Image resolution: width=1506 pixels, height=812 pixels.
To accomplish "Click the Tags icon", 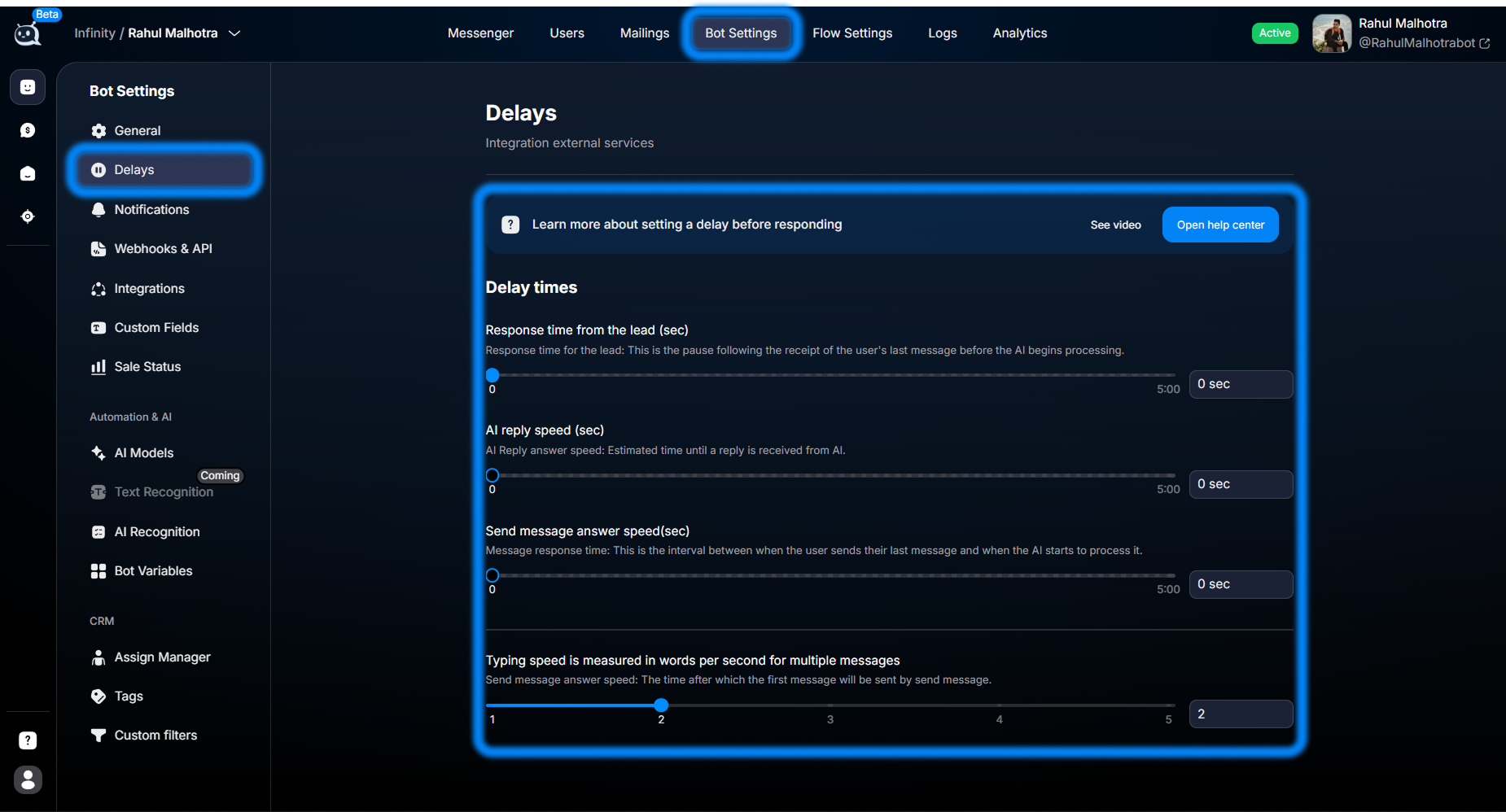I will coord(99,696).
